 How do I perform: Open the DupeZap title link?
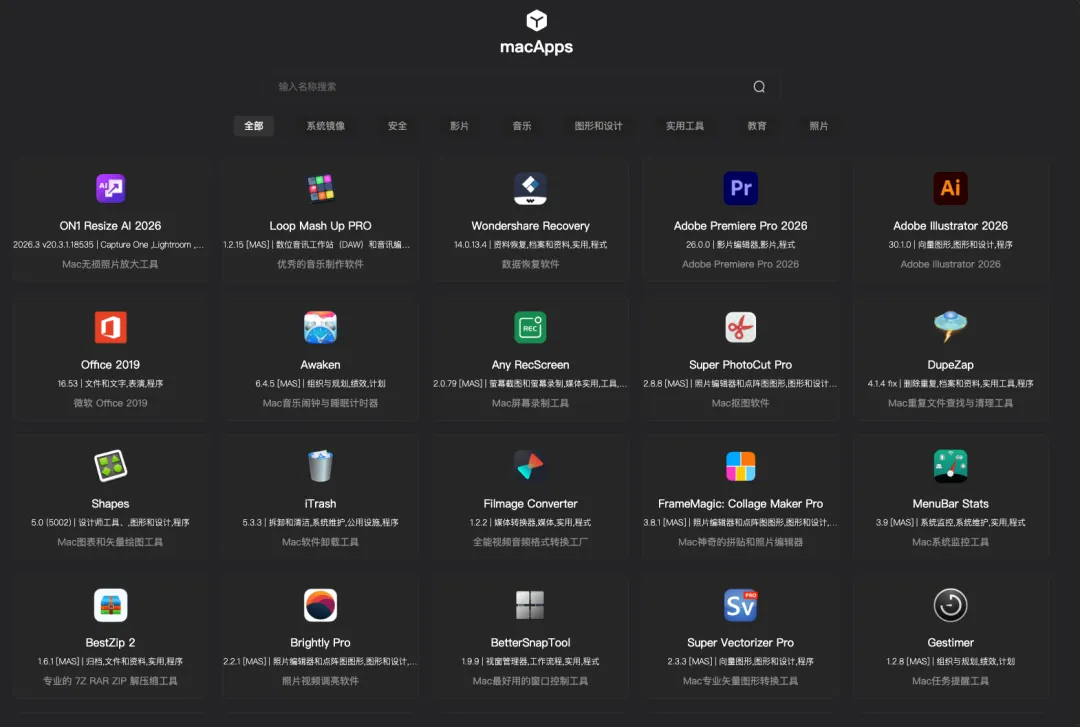point(951,365)
